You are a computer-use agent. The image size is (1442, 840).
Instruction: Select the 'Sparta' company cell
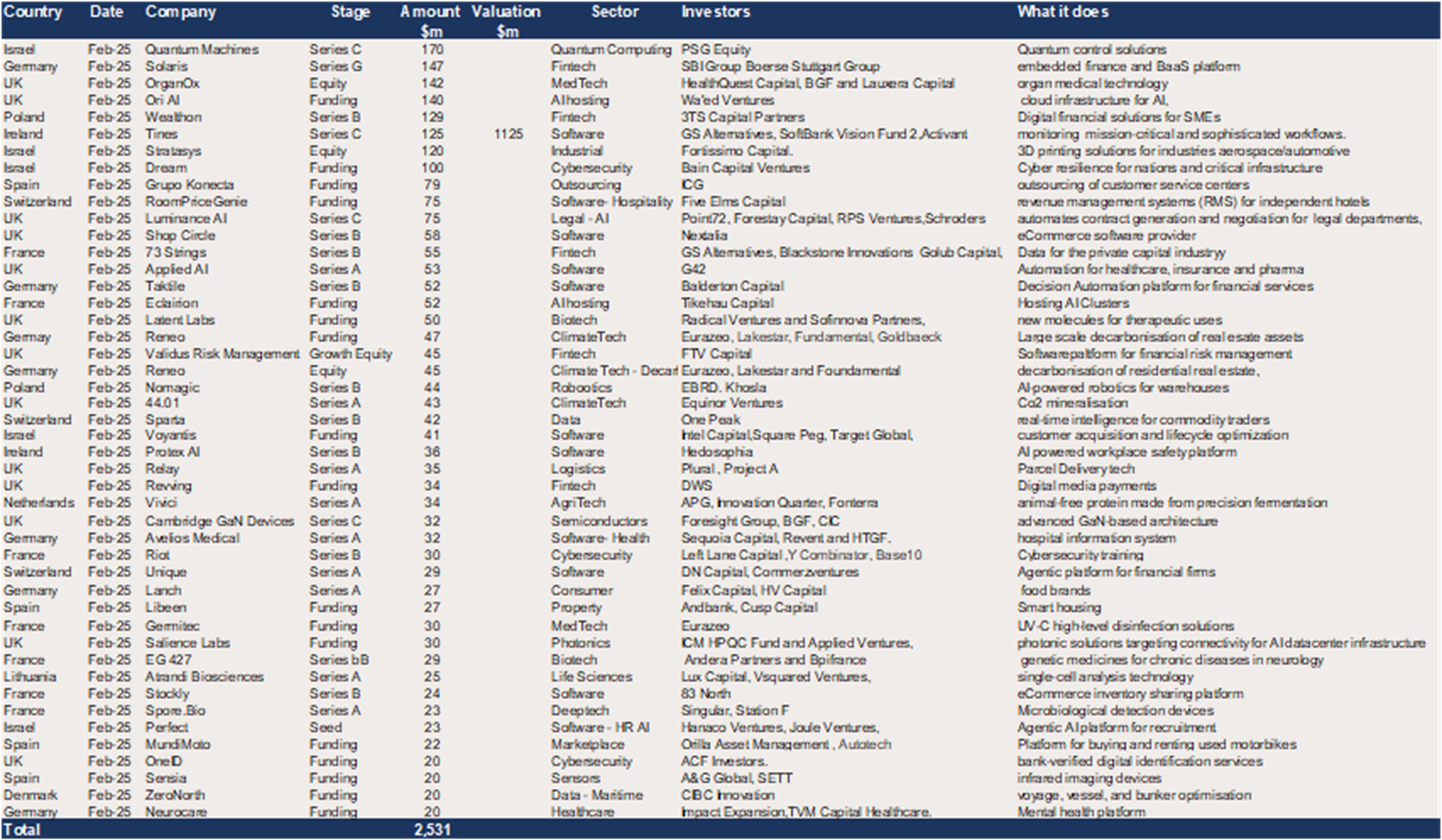click(x=165, y=420)
